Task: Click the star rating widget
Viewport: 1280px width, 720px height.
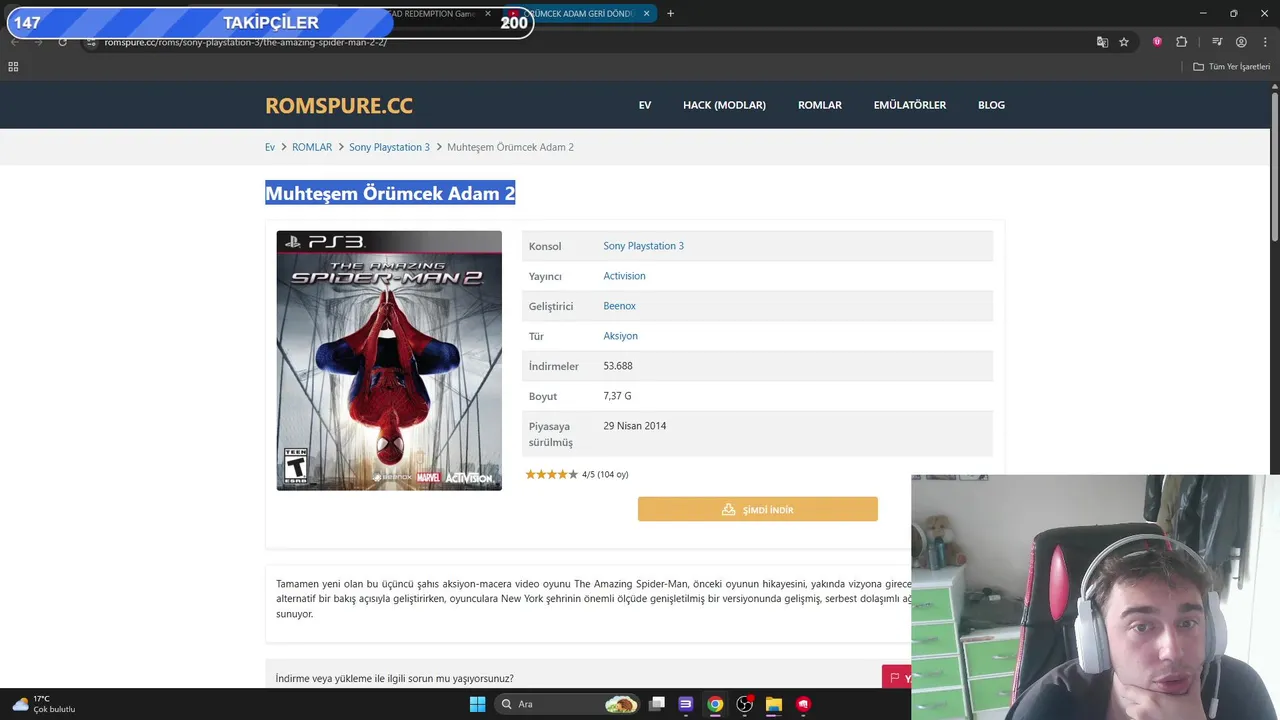Action: [552, 474]
